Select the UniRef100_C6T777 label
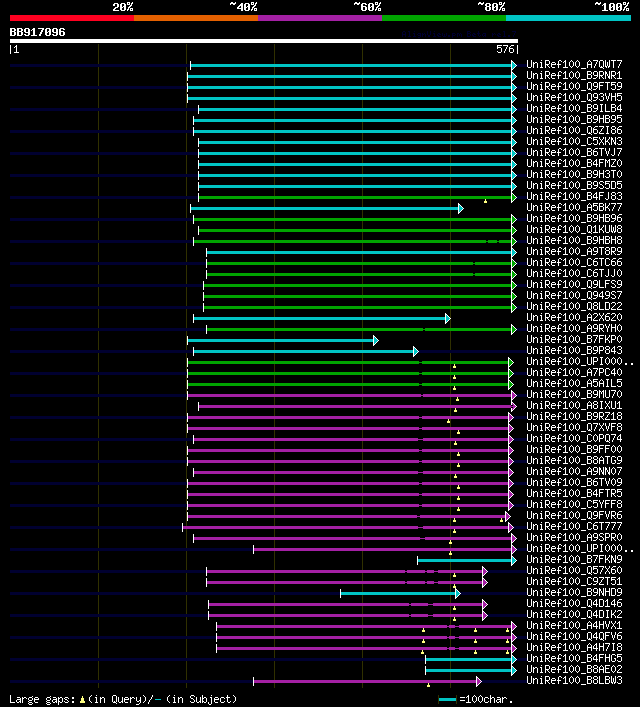 (x=574, y=526)
